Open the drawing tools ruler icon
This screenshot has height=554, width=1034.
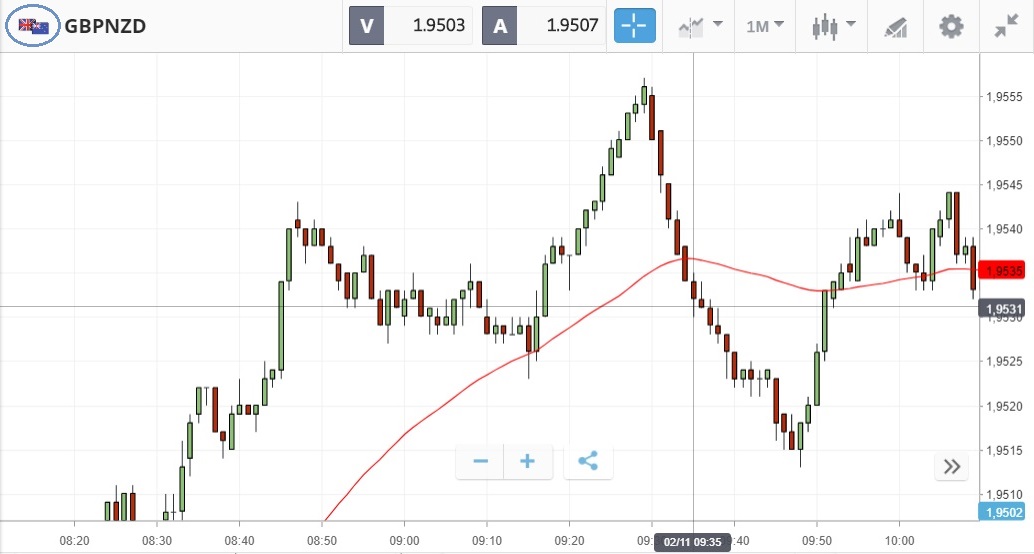click(895, 27)
